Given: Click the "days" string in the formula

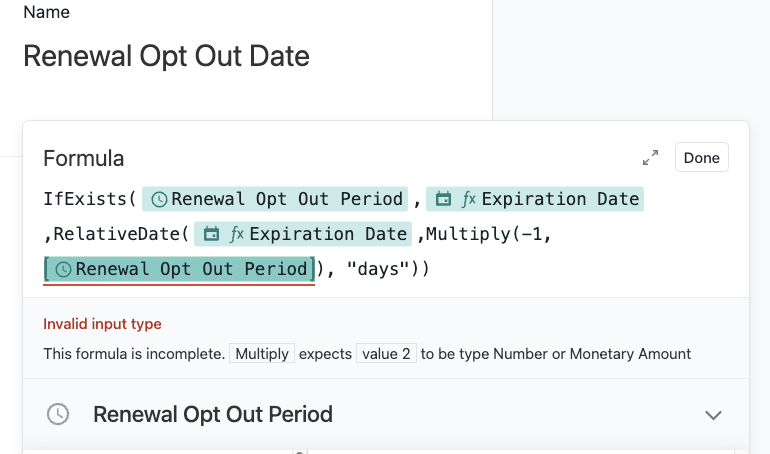Looking at the screenshot, I should [378, 269].
